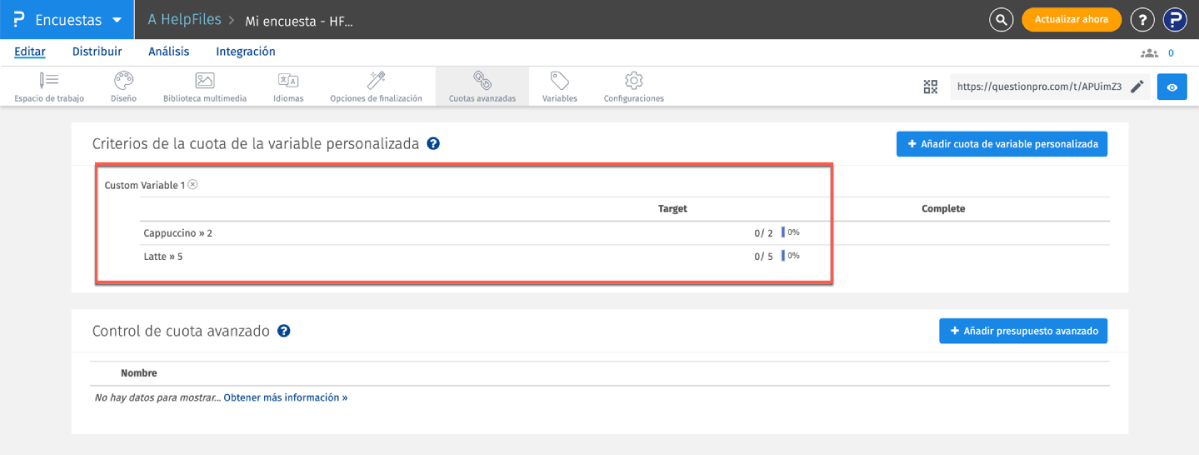Expand the Encuestas product dropdown
1199x455 pixels.
pyautogui.click(x=117, y=20)
